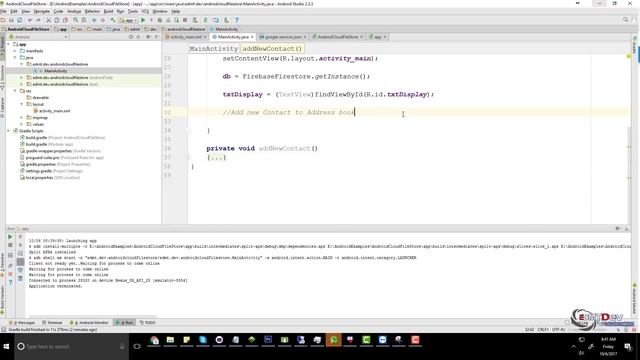Viewport: 640px width, 360px height.
Task: Expand the res folder arrow
Action: pos(15,91)
